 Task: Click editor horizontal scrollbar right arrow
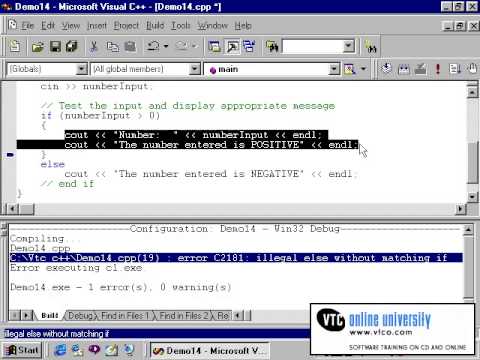pos(460,209)
